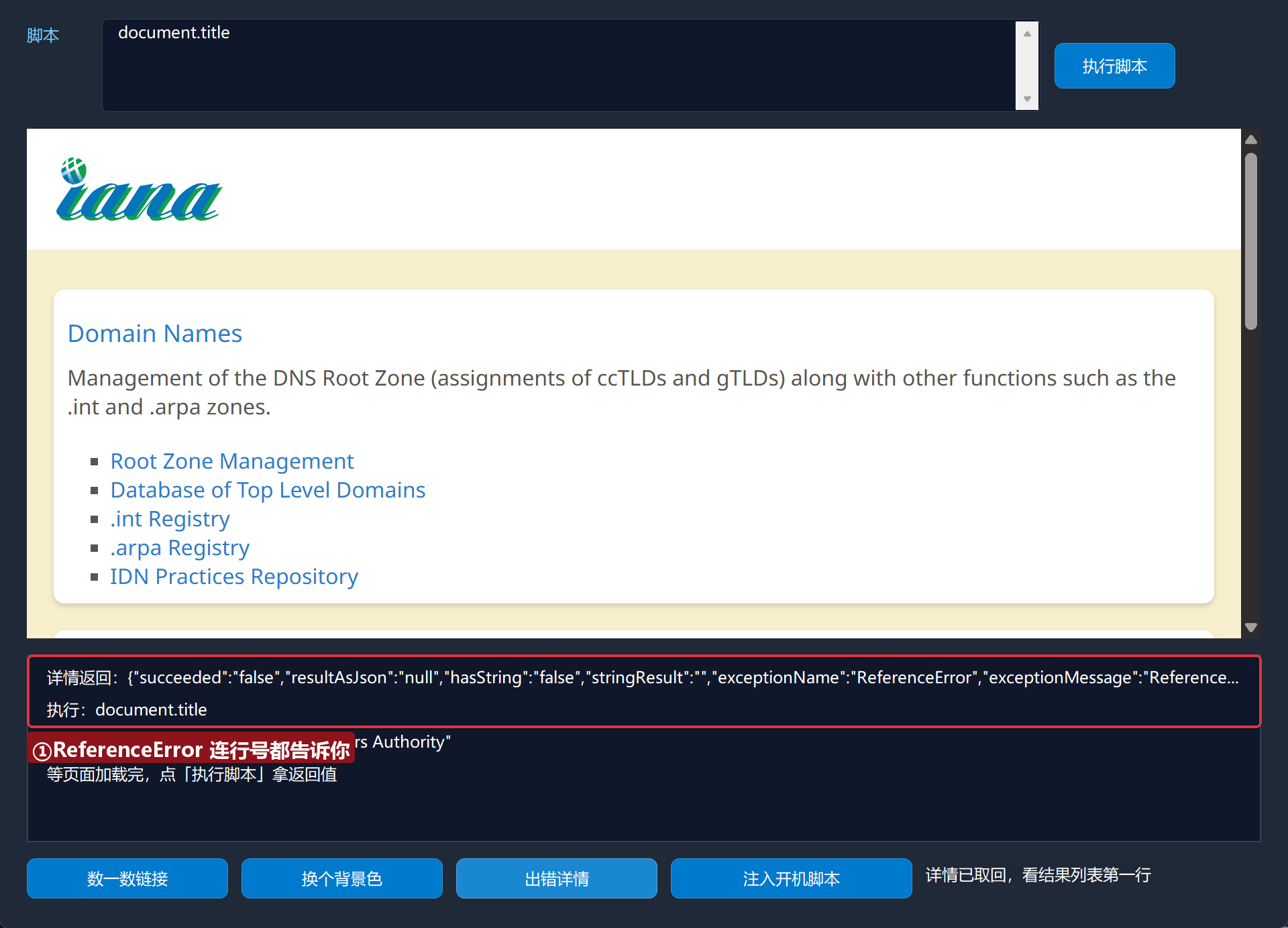Screen dimensions: 1288x928
Task: Select the 详情返回 result row
Action: click(644, 678)
